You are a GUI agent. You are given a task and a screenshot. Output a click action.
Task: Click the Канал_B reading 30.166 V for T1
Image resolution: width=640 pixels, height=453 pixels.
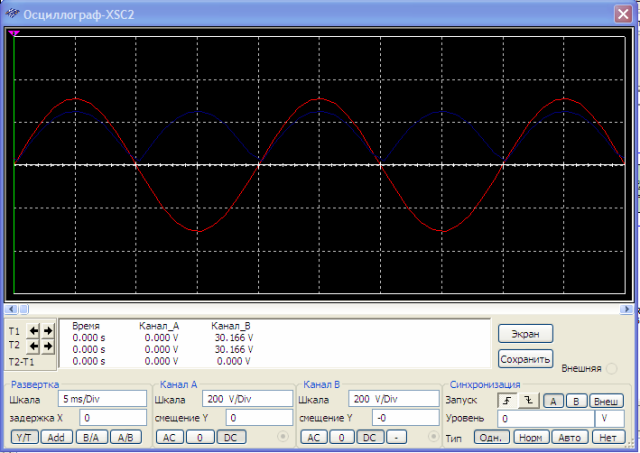pos(234,338)
